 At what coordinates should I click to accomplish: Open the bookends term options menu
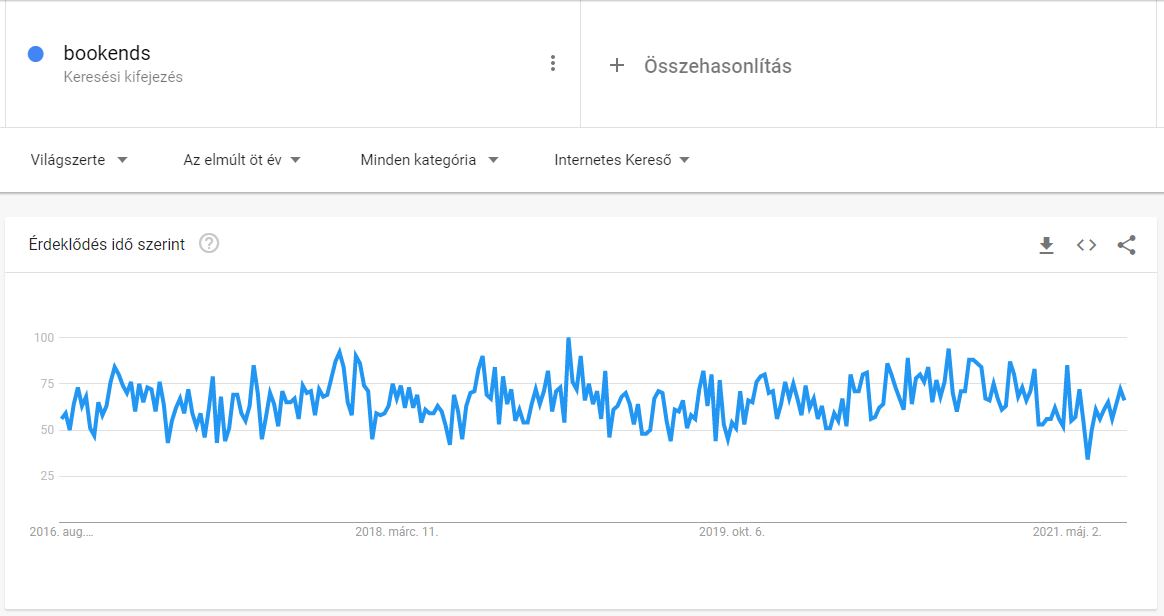(552, 63)
